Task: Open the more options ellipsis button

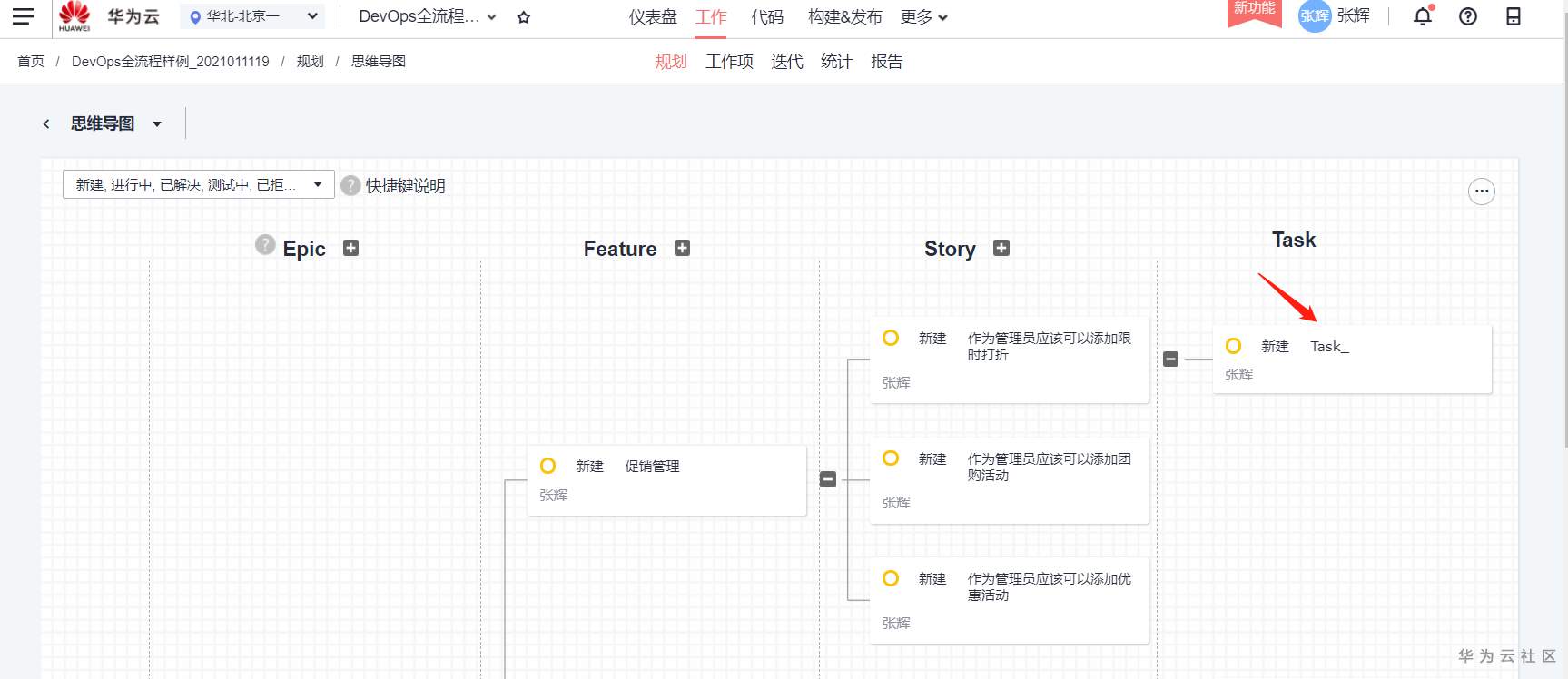Action: [1482, 192]
